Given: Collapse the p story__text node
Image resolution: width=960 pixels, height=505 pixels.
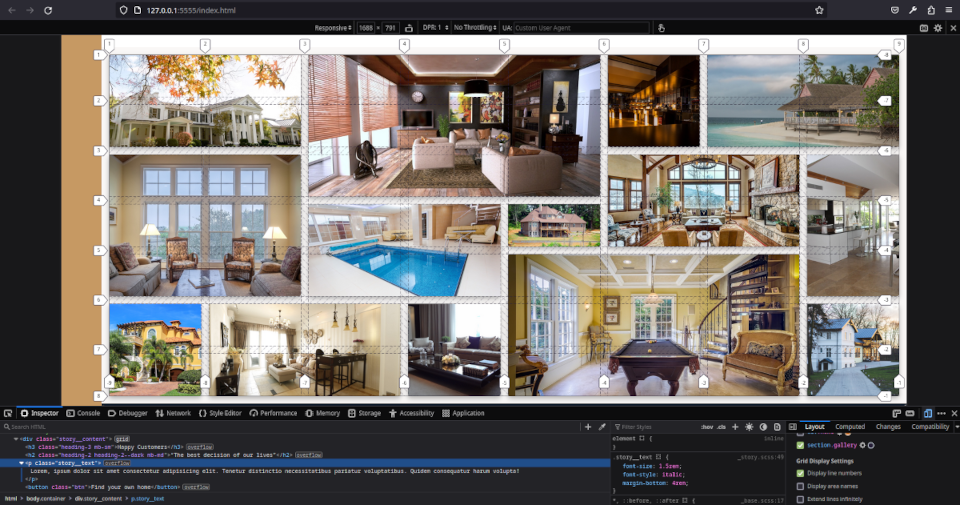Looking at the screenshot, I should [21, 463].
